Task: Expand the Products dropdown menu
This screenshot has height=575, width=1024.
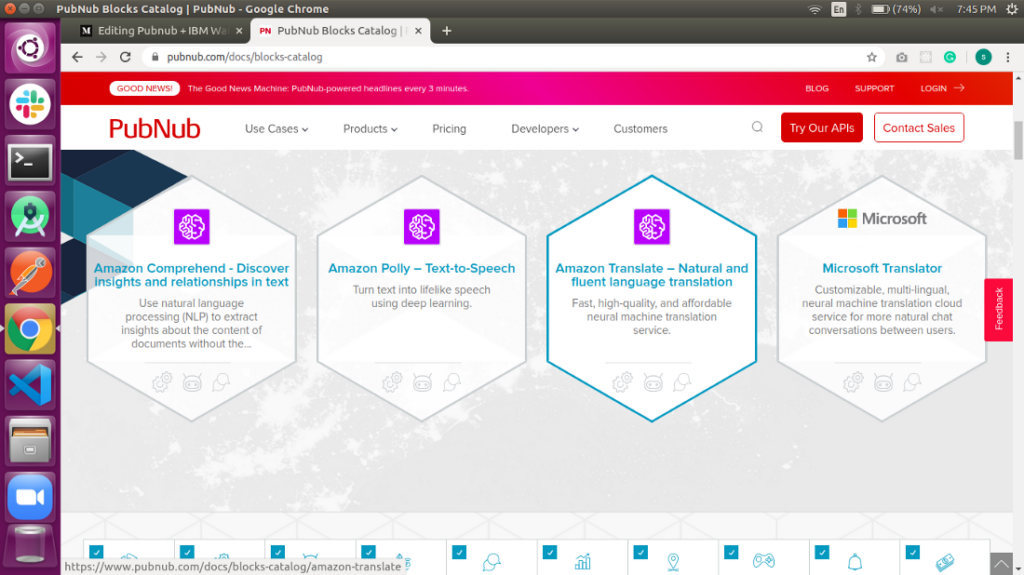Action: tap(370, 129)
